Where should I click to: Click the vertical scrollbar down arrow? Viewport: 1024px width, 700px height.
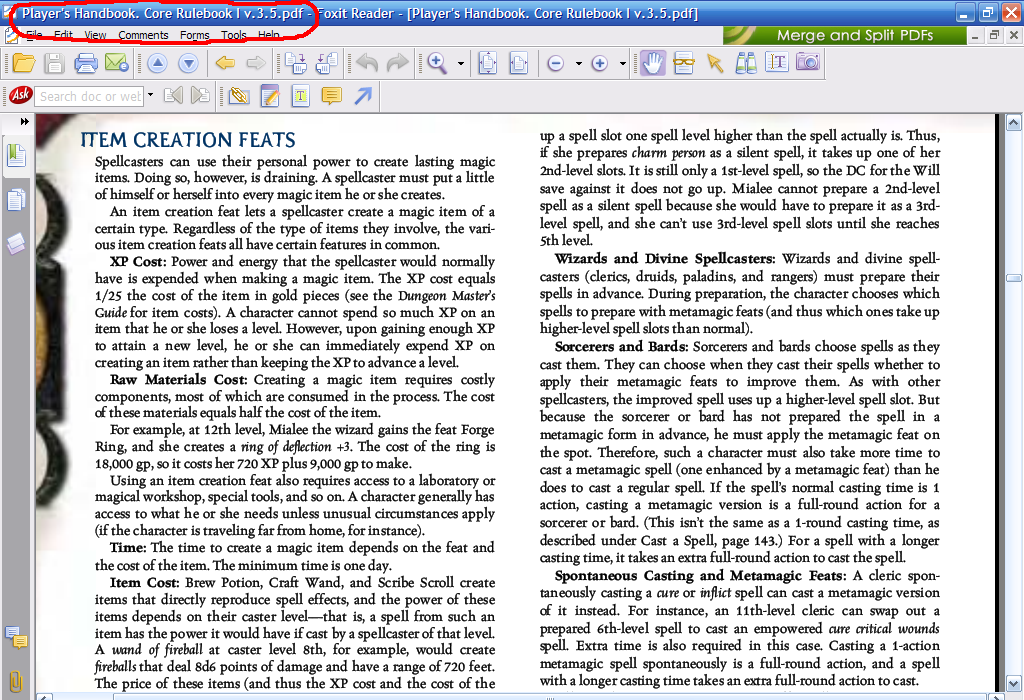coord(1014,684)
